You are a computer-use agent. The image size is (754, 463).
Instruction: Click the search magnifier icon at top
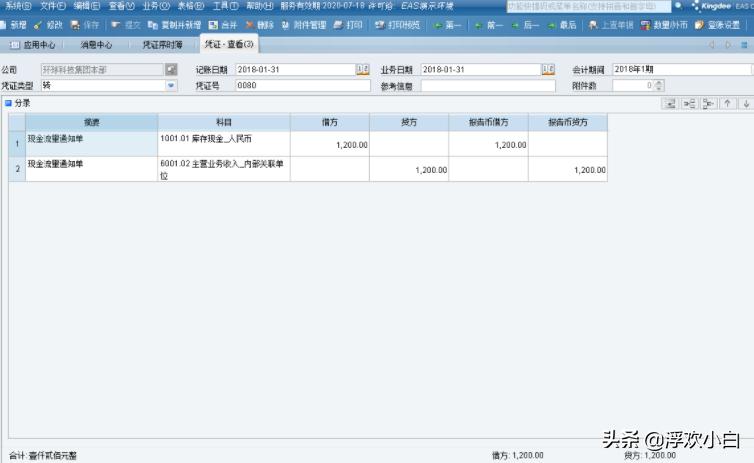pyautogui.click(x=678, y=6)
